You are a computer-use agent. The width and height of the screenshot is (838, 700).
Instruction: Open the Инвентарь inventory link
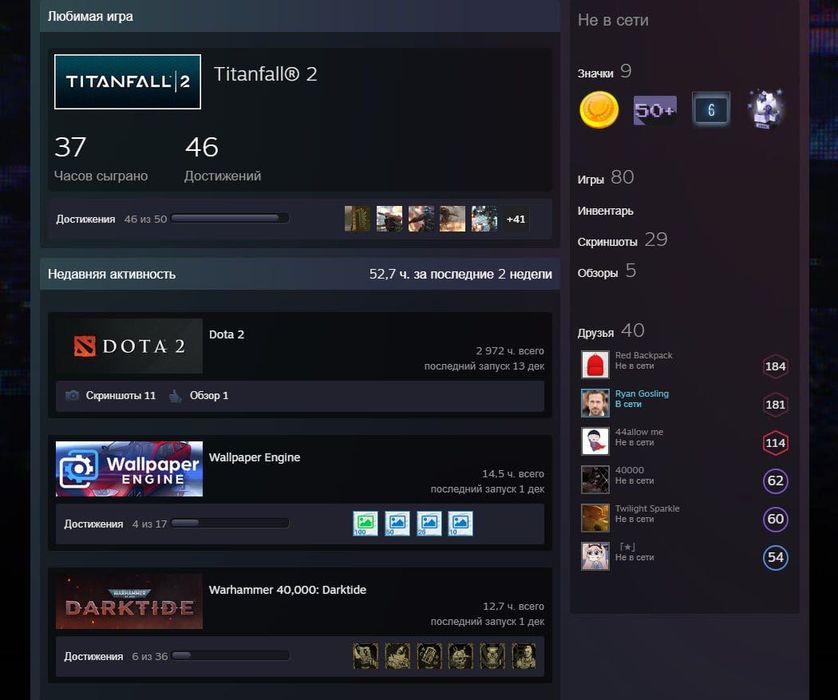pos(605,211)
